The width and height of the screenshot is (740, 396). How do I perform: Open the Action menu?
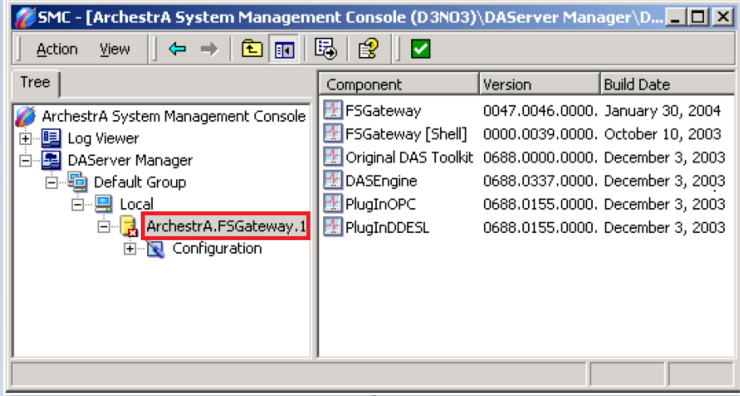pyautogui.click(x=57, y=49)
